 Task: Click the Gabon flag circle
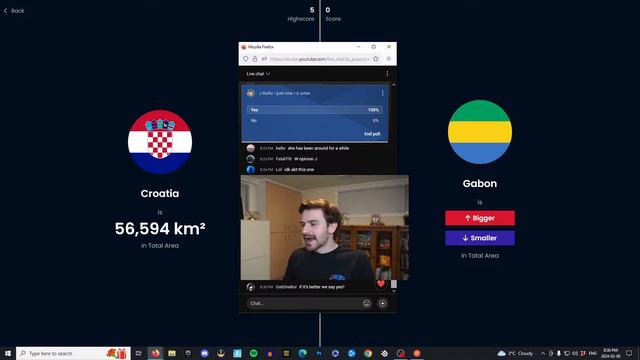480,132
